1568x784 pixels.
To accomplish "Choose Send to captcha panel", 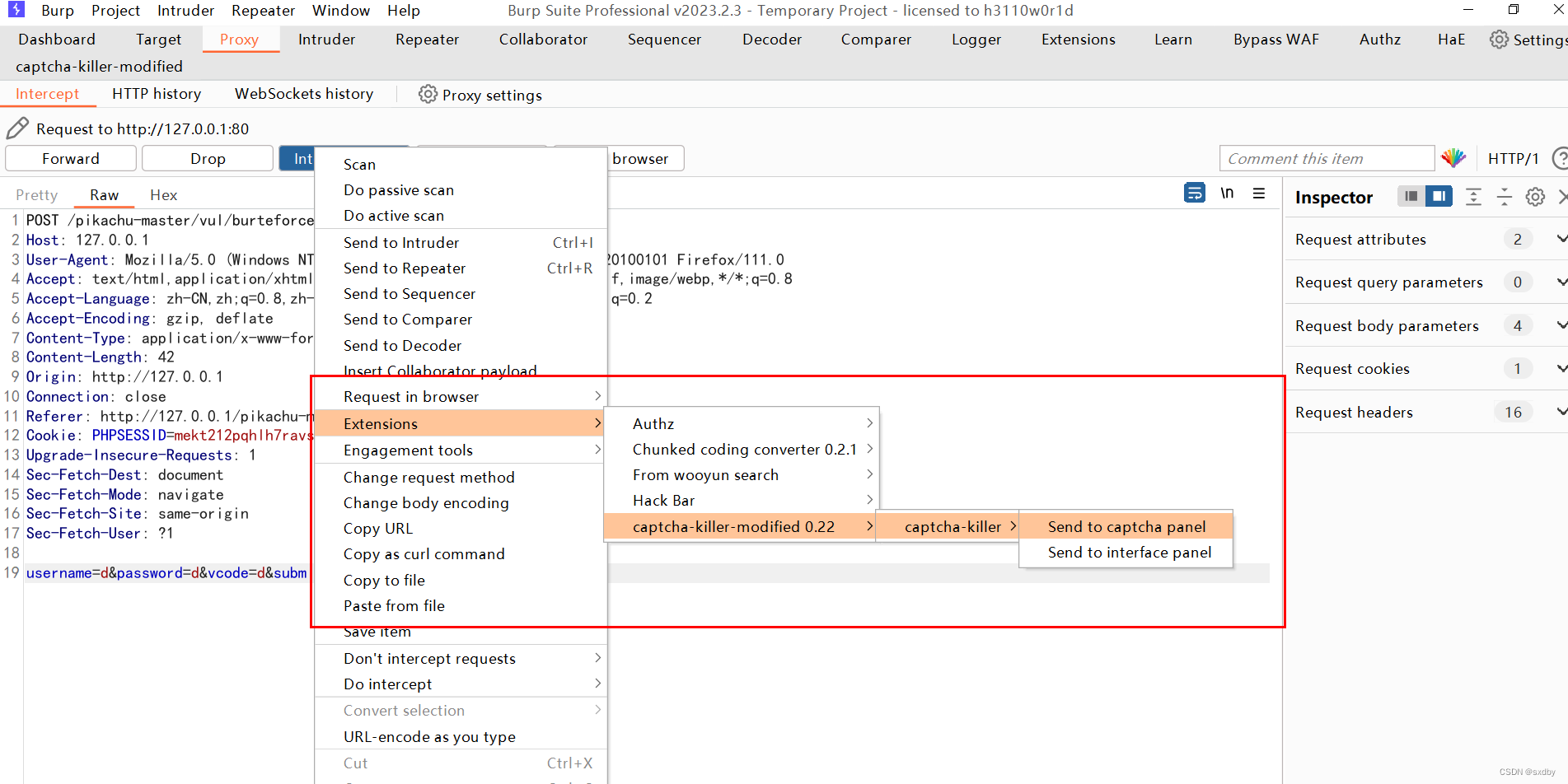I will pyautogui.click(x=1126, y=526).
